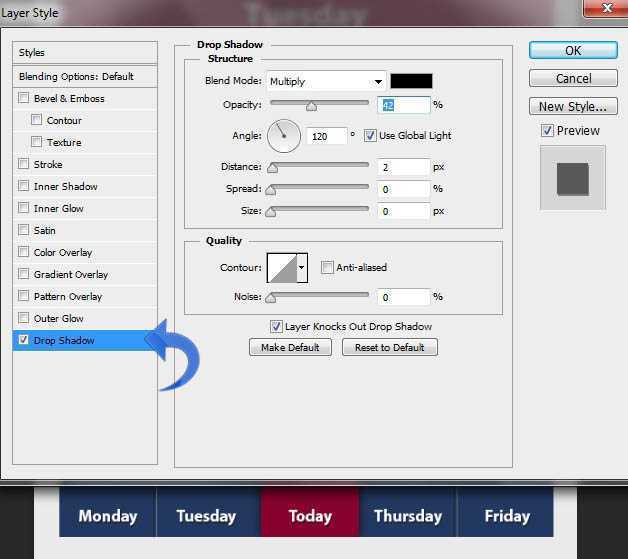The height and width of the screenshot is (559, 628).
Task: Open Blending Options: Default
Action: click(x=85, y=76)
